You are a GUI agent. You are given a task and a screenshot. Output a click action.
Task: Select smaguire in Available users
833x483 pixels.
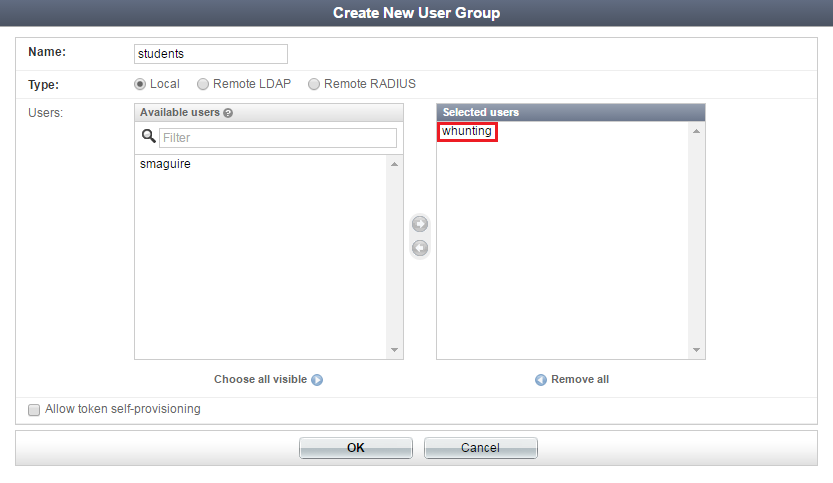[x=166, y=164]
